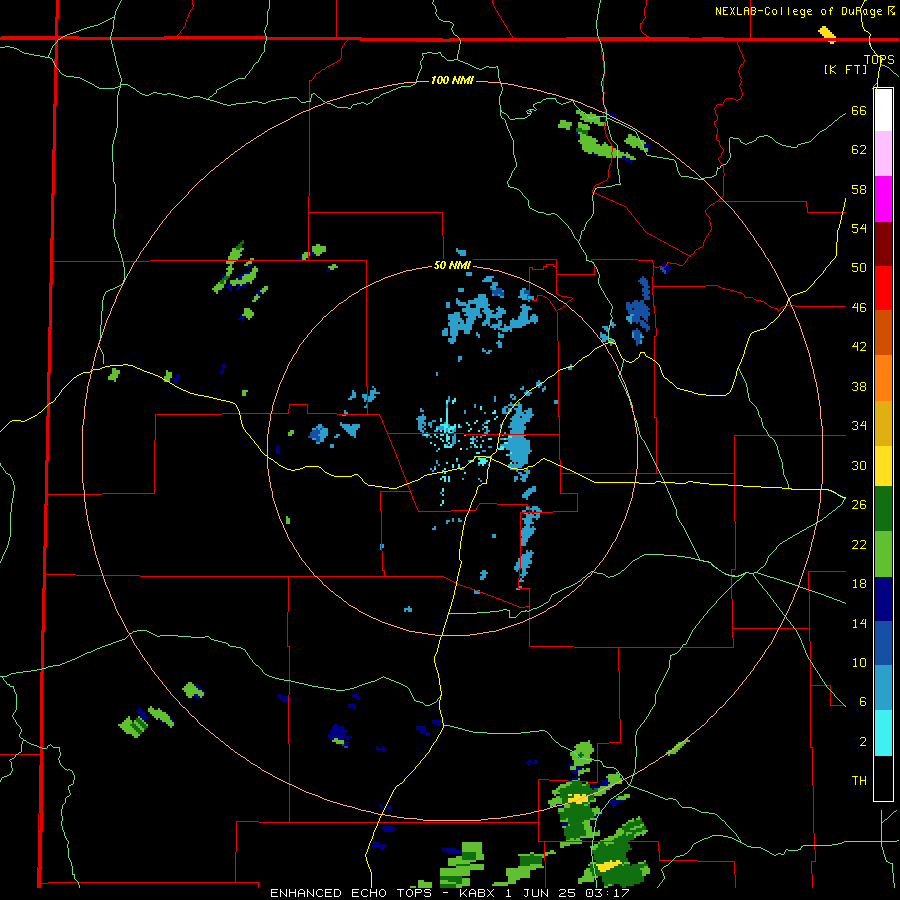900x900 pixels.
Task: Click the '26' legend value
Action: pos(859,505)
